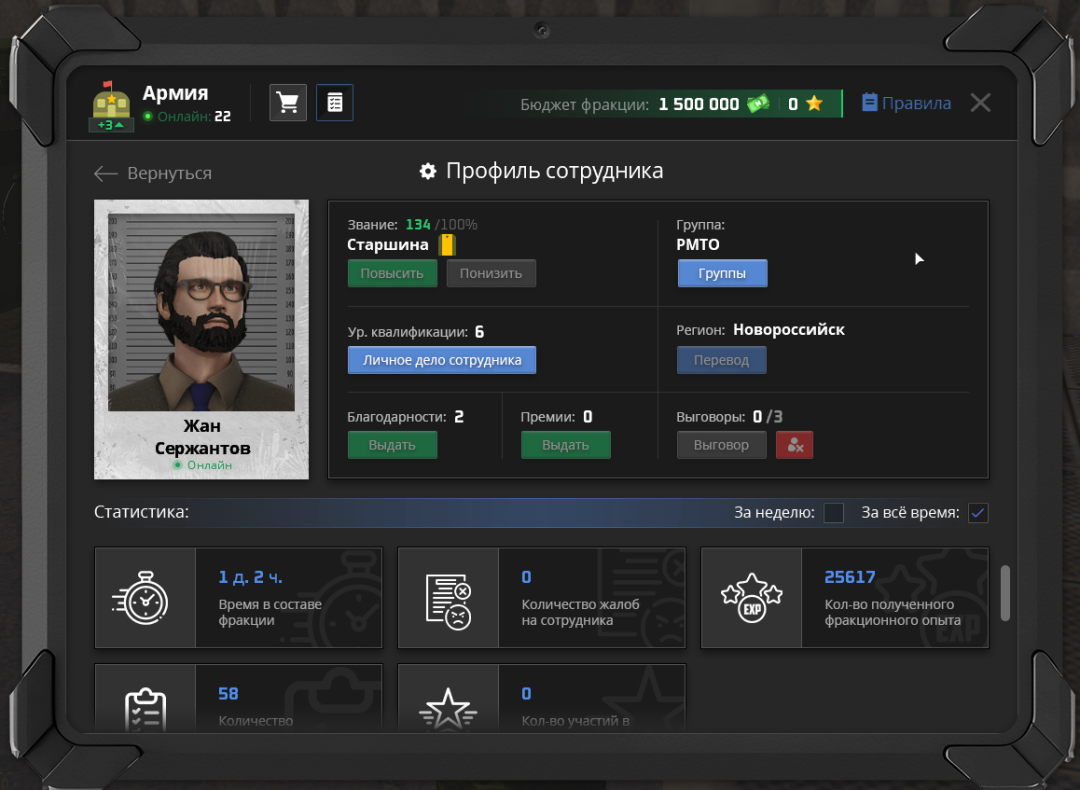Click the stopwatch time-in-faction icon
The width and height of the screenshot is (1080, 790).
[x=141, y=598]
